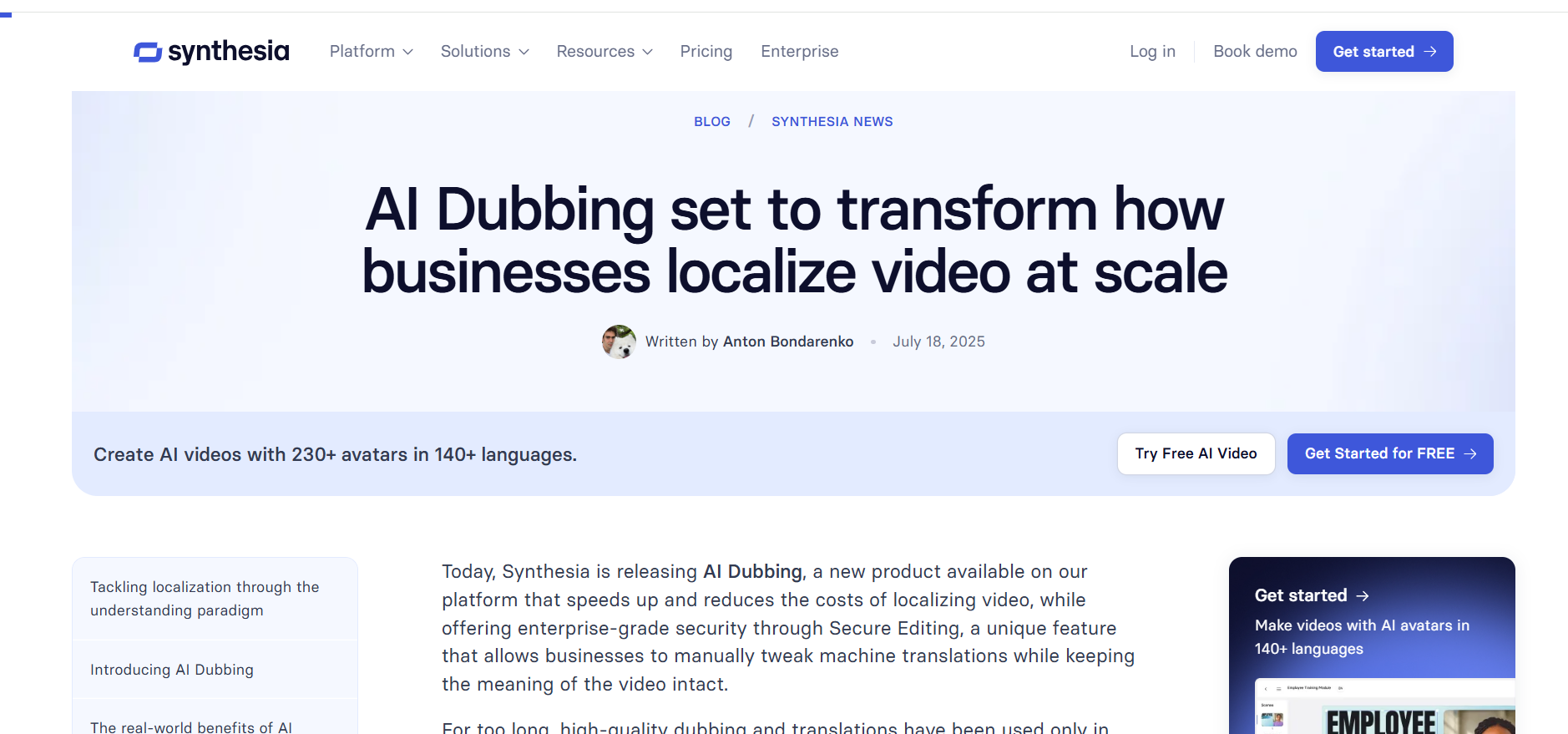Click arrow icon beside sidebar Get started

coord(1363,596)
